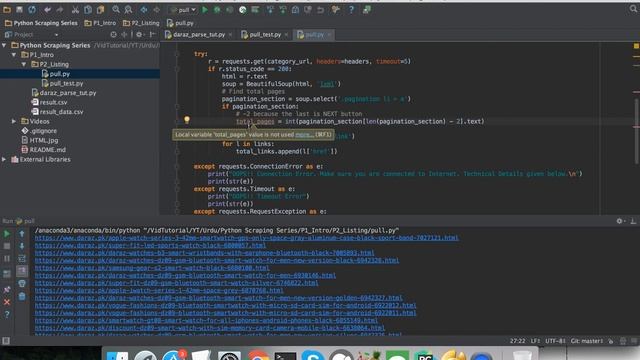Pause output in the Run panel
640x360 pixels.
click(7, 259)
